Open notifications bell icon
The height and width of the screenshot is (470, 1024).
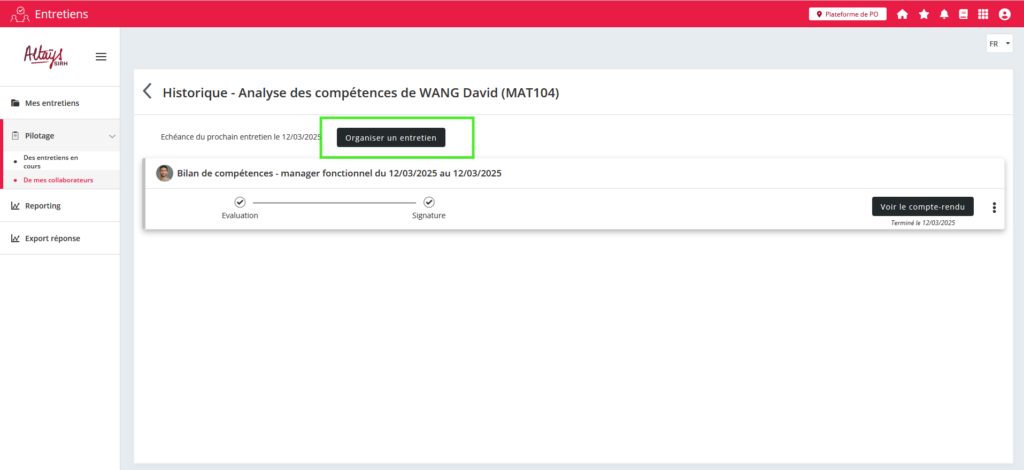coord(944,14)
